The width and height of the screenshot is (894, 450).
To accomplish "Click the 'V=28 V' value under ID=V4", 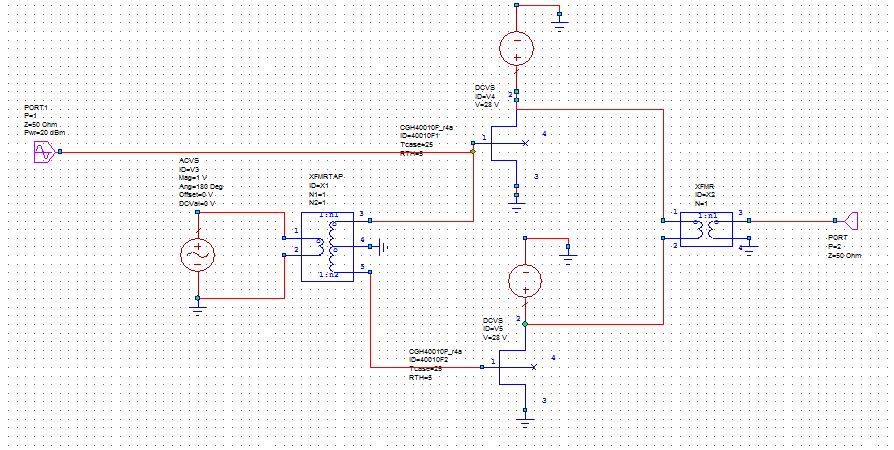I will click(487, 106).
